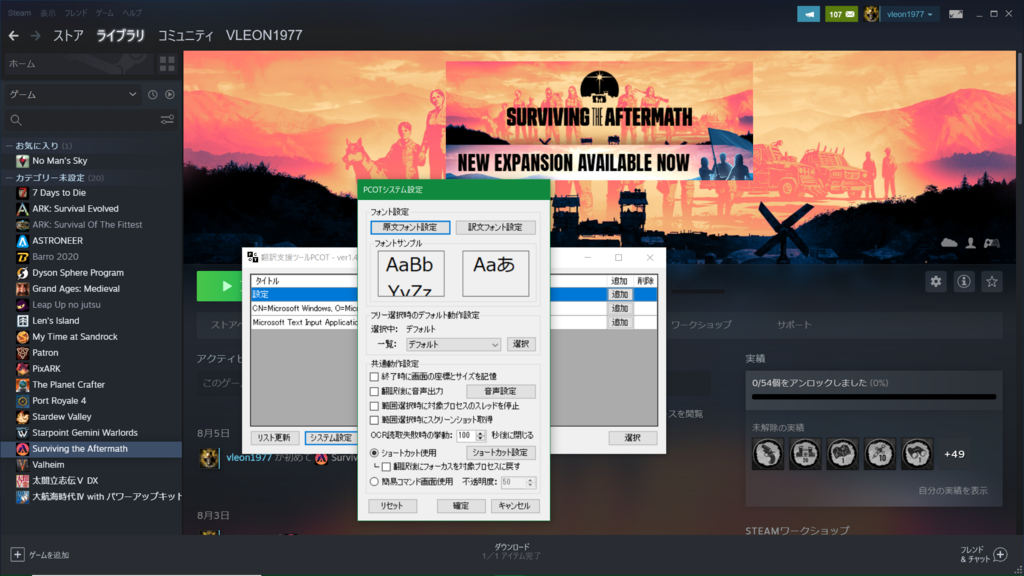Viewport: 1024px width, 576px height.
Task: Go forward with the arrow icon
Action: click(x=36, y=36)
